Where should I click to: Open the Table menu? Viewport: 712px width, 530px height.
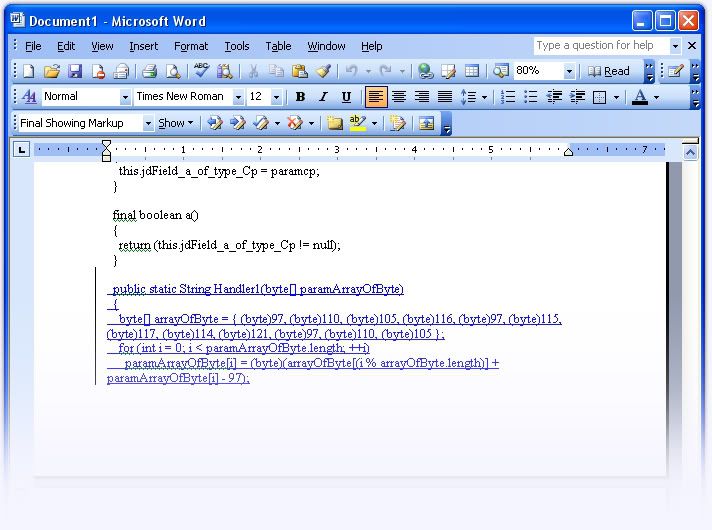pos(278,46)
